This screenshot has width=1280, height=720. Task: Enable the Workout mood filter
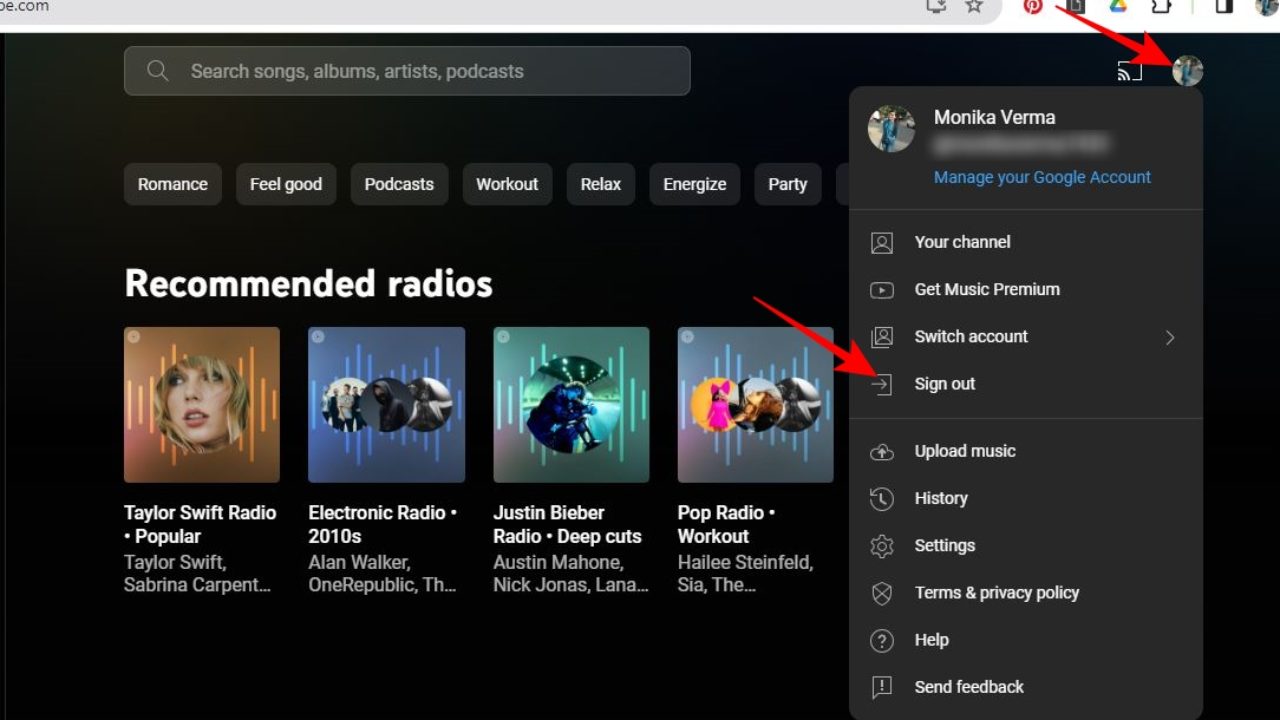[507, 184]
